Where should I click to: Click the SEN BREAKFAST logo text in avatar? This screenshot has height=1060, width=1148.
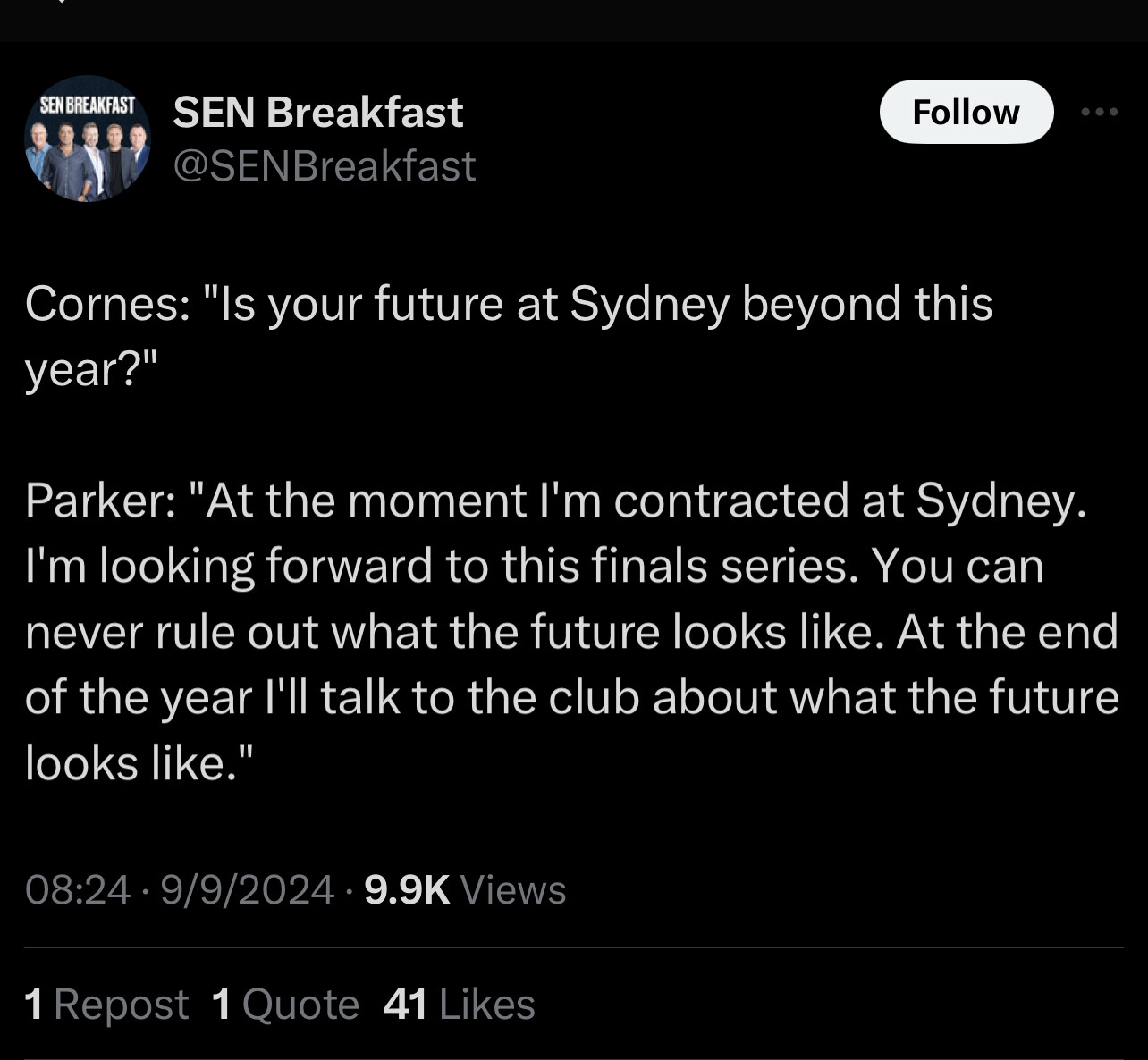pos(88,105)
